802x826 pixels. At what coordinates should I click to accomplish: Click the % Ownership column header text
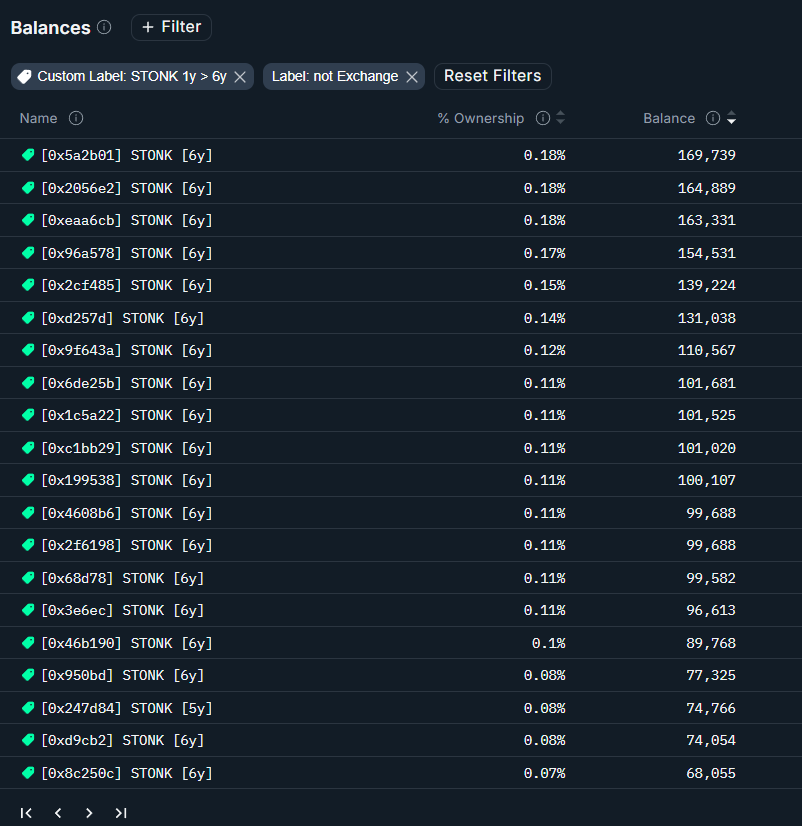tap(481, 118)
